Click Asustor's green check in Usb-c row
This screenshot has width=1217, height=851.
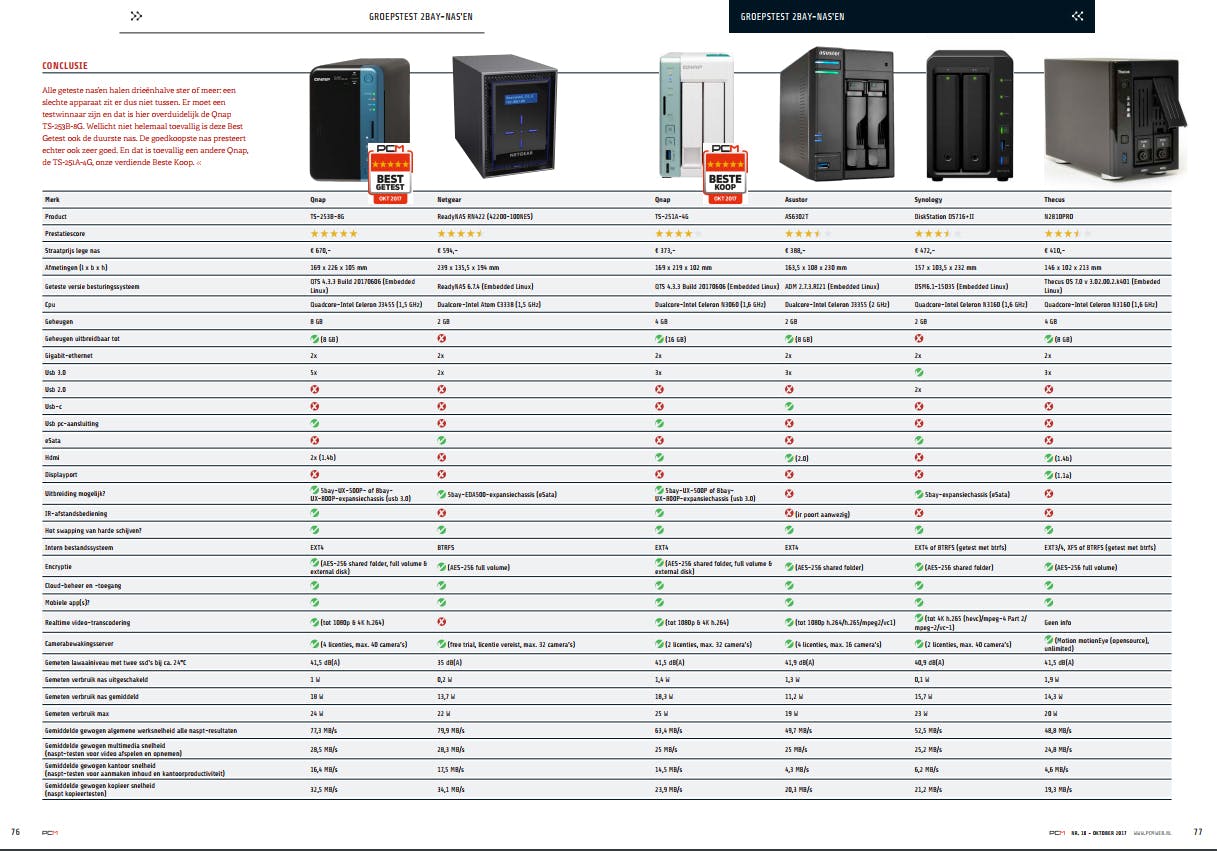coord(790,406)
